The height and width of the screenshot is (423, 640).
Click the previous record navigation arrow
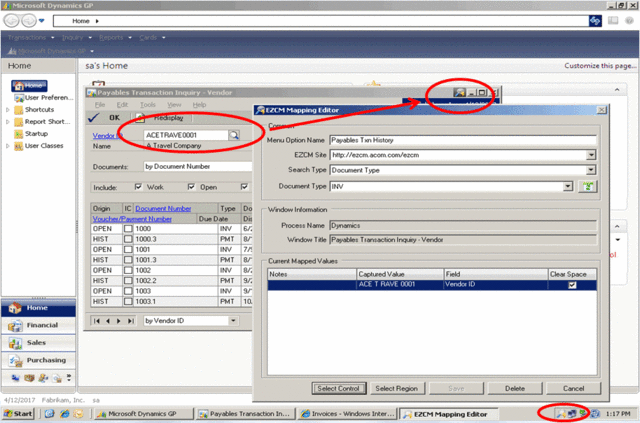pos(108,321)
